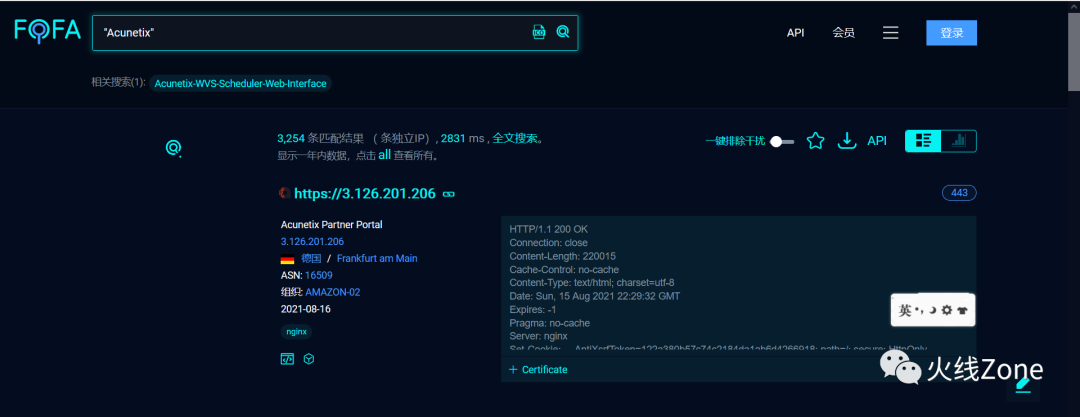Open the hamburger menu icon
The image size is (1080, 417).
(891, 32)
